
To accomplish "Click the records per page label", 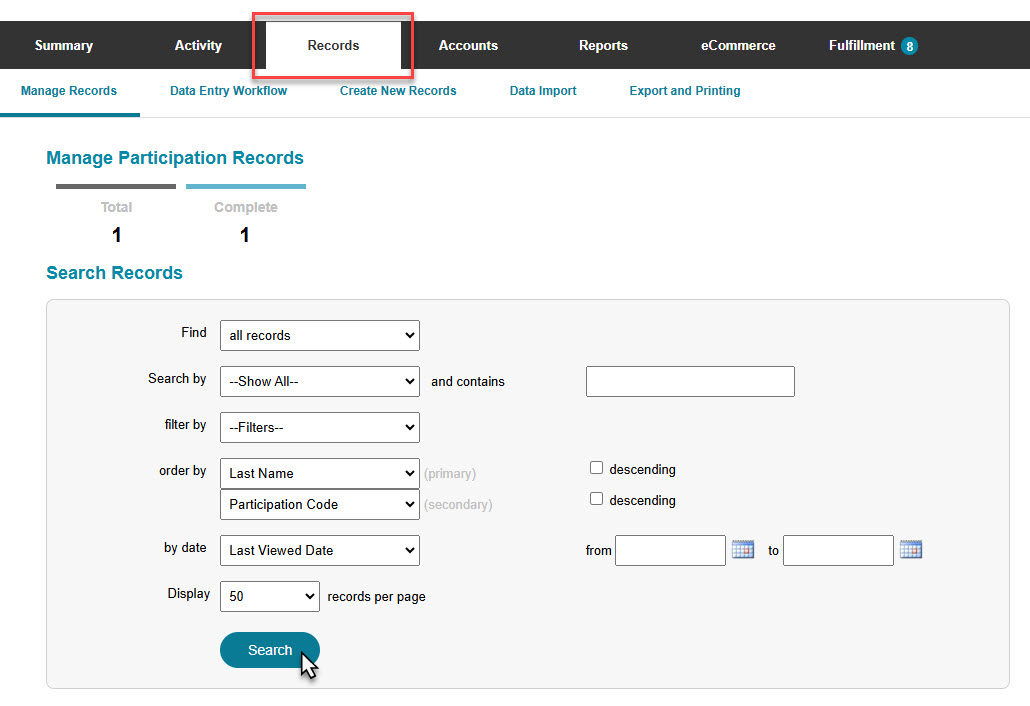I will tap(376, 596).
